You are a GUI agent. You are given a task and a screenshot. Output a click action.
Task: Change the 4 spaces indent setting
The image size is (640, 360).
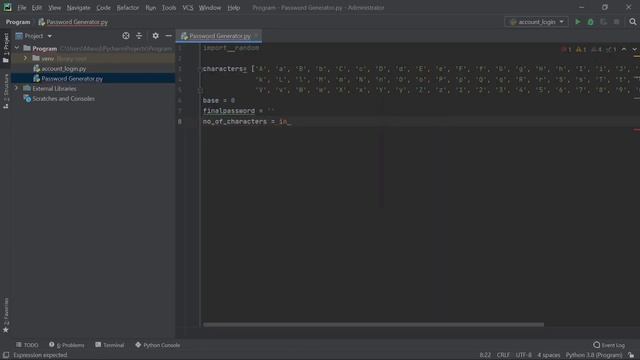[549, 355]
